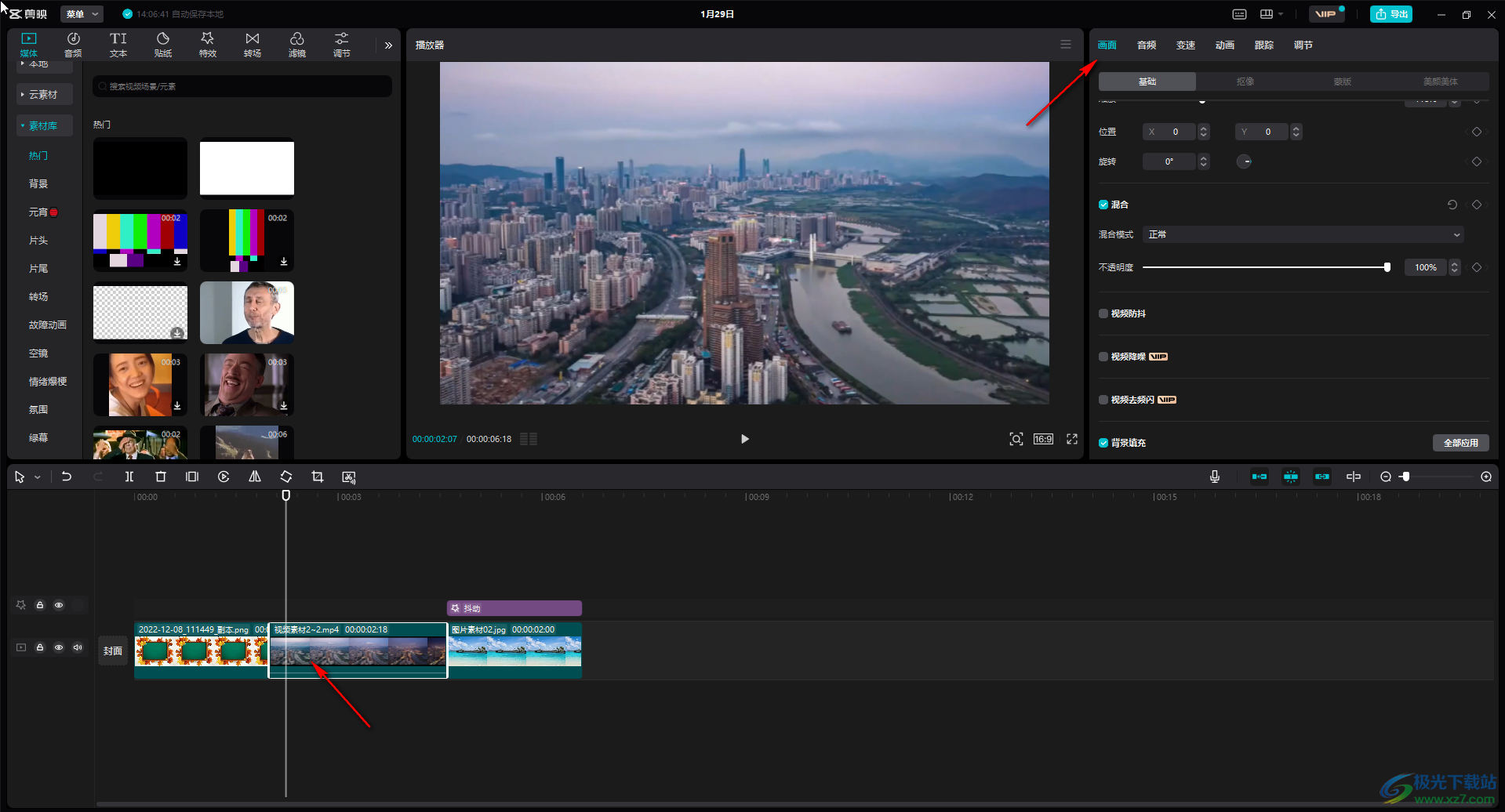The width and height of the screenshot is (1505, 812).
Task: Adjust the 不透明度 opacity slider
Action: pyautogui.click(x=1266, y=267)
